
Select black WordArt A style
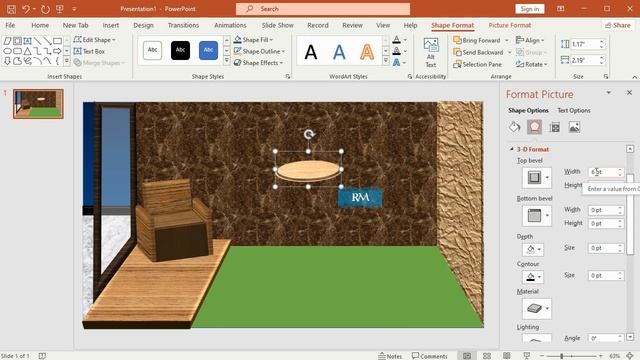[x=311, y=52]
